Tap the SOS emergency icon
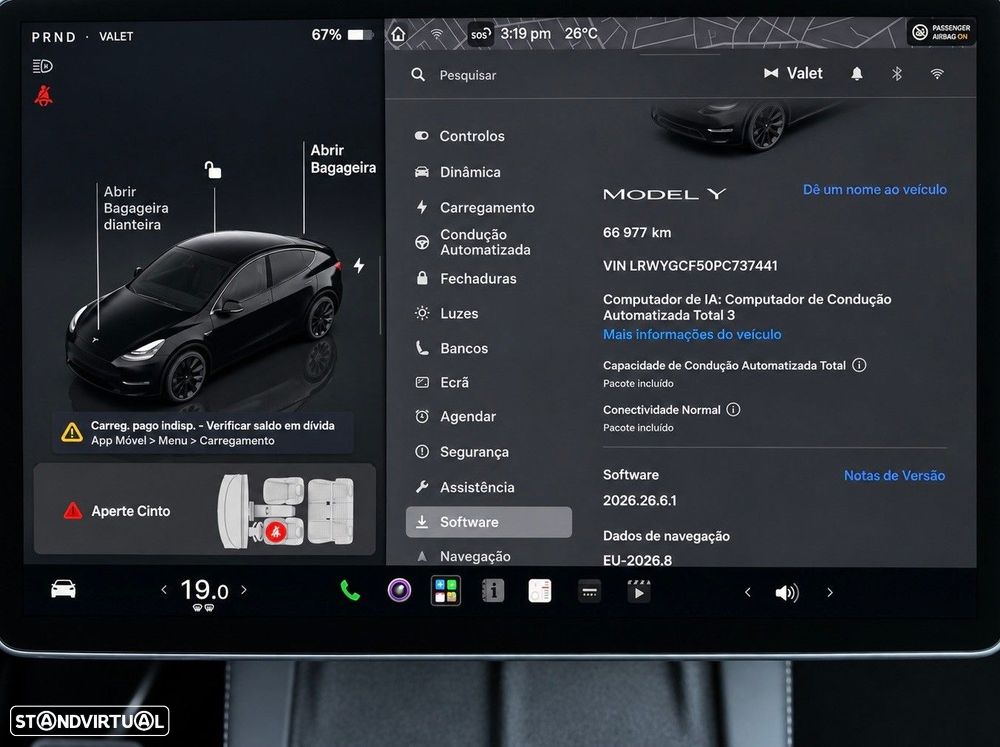 (x=480, y=34)
